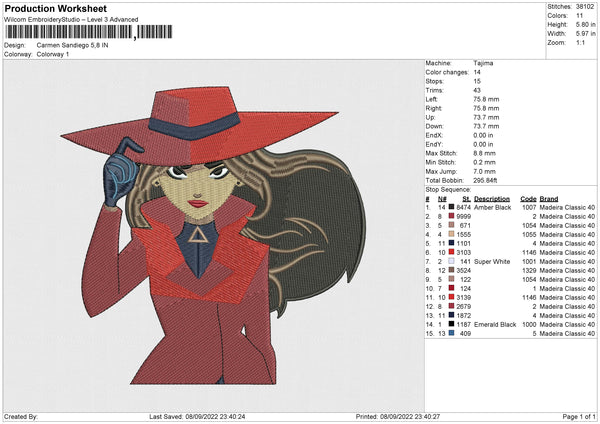The width and height of the screenshot is (600, 424).
Task: Click the 'Page 1 of 1' footer text
Action: 579,416
